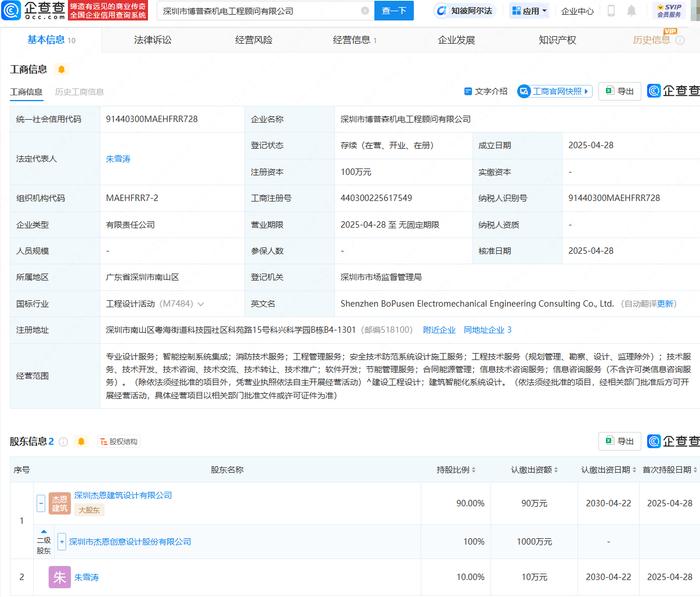
Task: Switch to 基本信息 tab
Action: click(50, 40)
